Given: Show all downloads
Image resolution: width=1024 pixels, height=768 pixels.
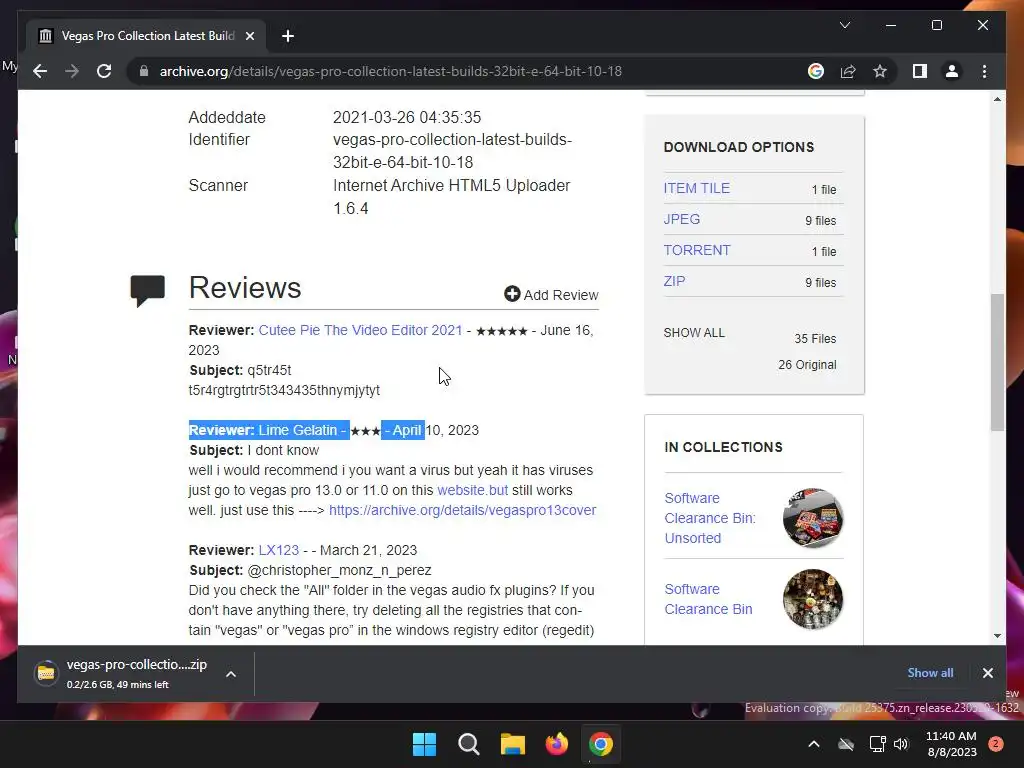Looking at the screenshot, I should (930, 673).
